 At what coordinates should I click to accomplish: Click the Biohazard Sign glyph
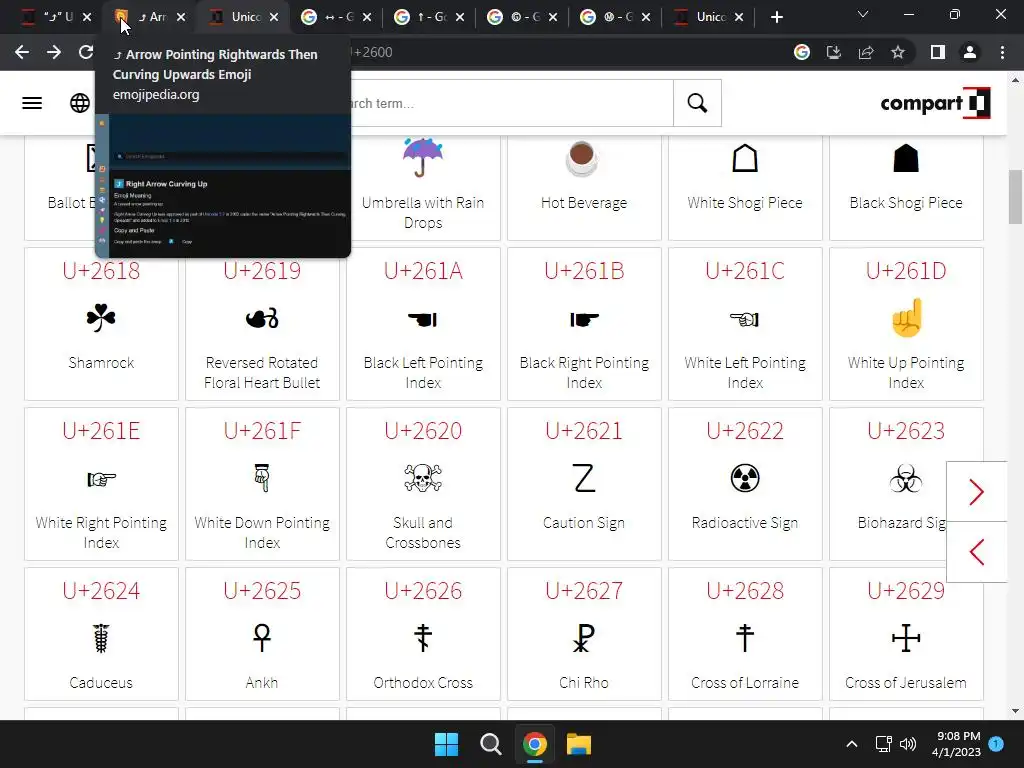(x=906, y=478)
